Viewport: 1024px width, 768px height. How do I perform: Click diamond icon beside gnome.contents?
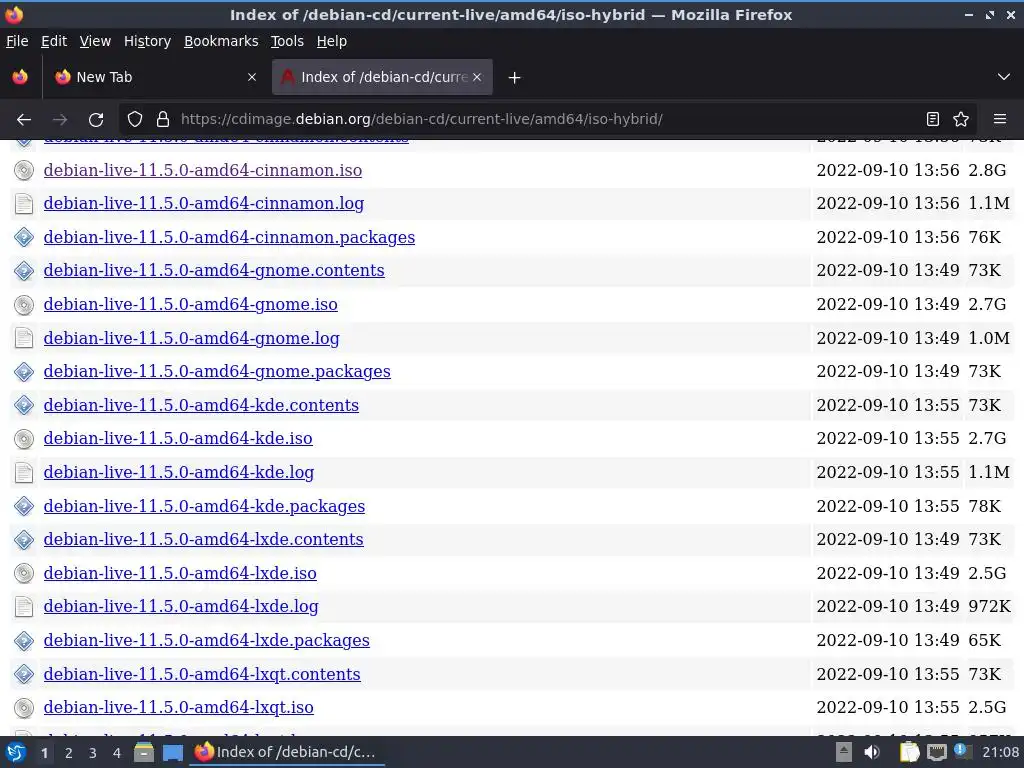(x=24, y=270)
